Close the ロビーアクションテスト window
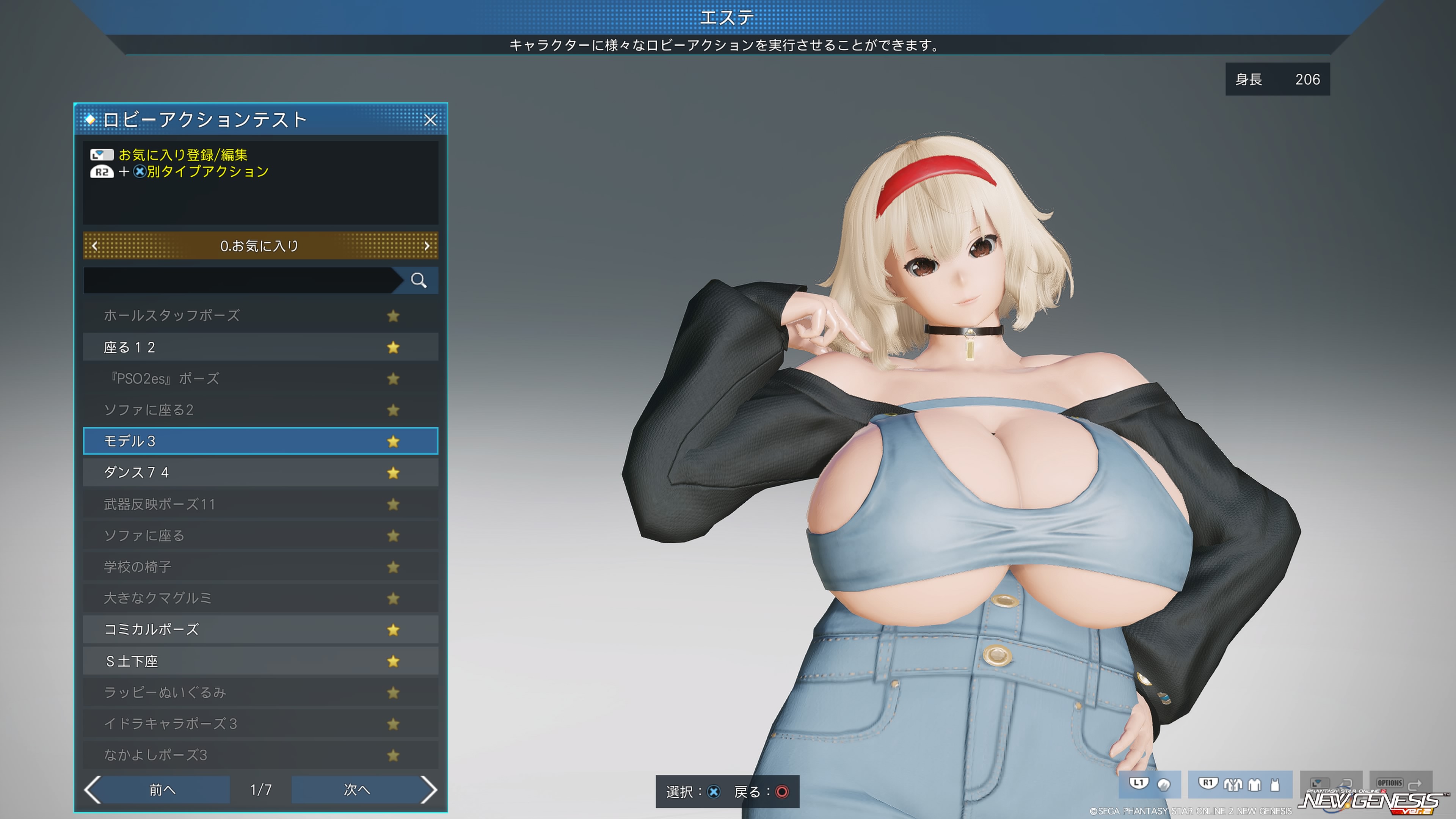This screenshot has height=819, width=1456. (x=430, y=120)
